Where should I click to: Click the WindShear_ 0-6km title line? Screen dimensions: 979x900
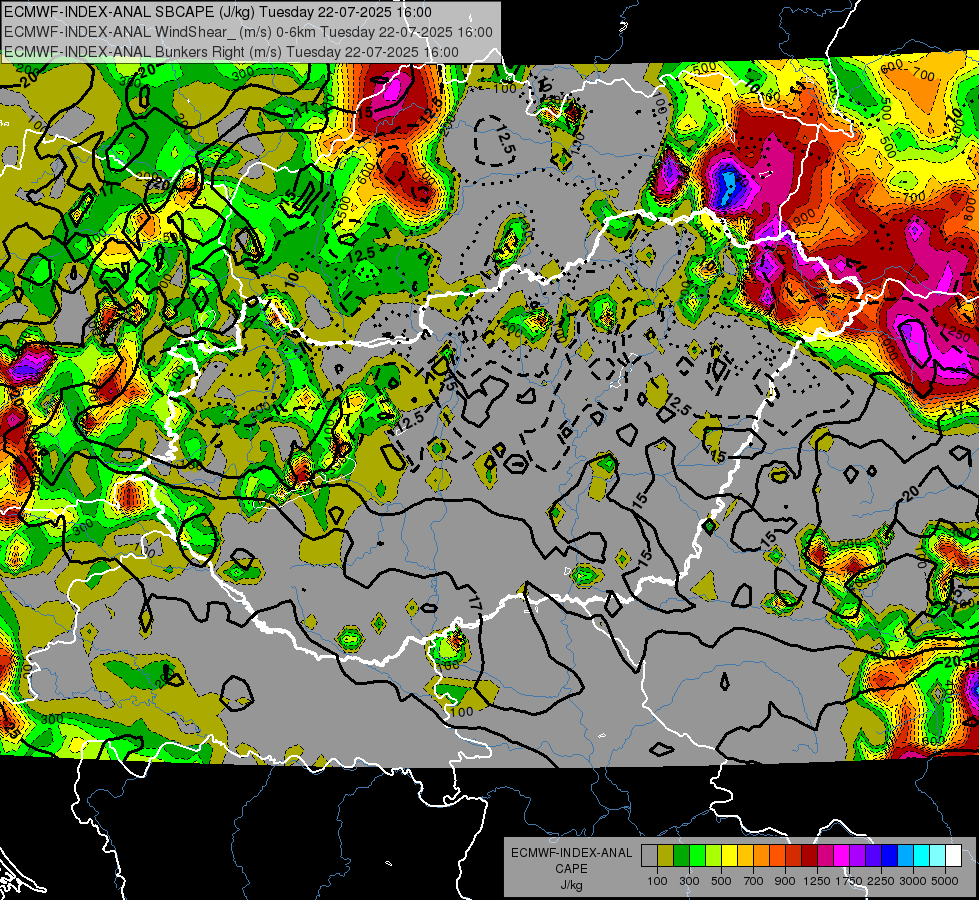point(248,32)
